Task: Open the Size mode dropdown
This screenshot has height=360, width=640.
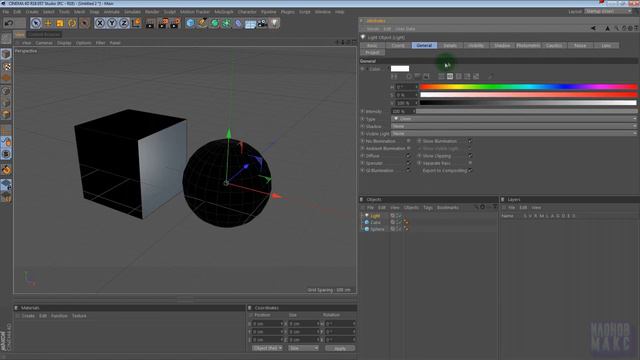Action: click(303, 348)
